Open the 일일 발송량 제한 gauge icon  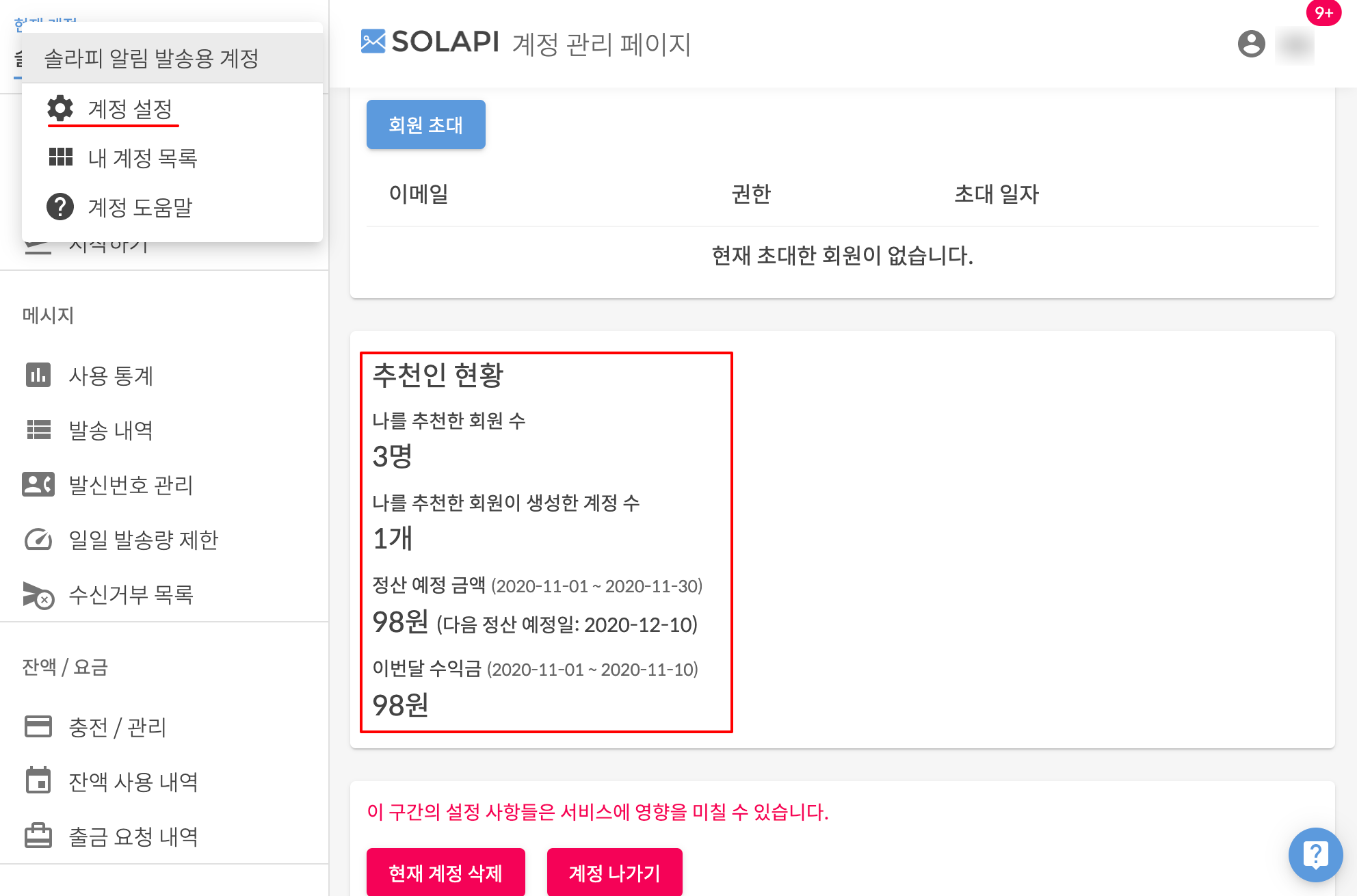tap(38, 539)
